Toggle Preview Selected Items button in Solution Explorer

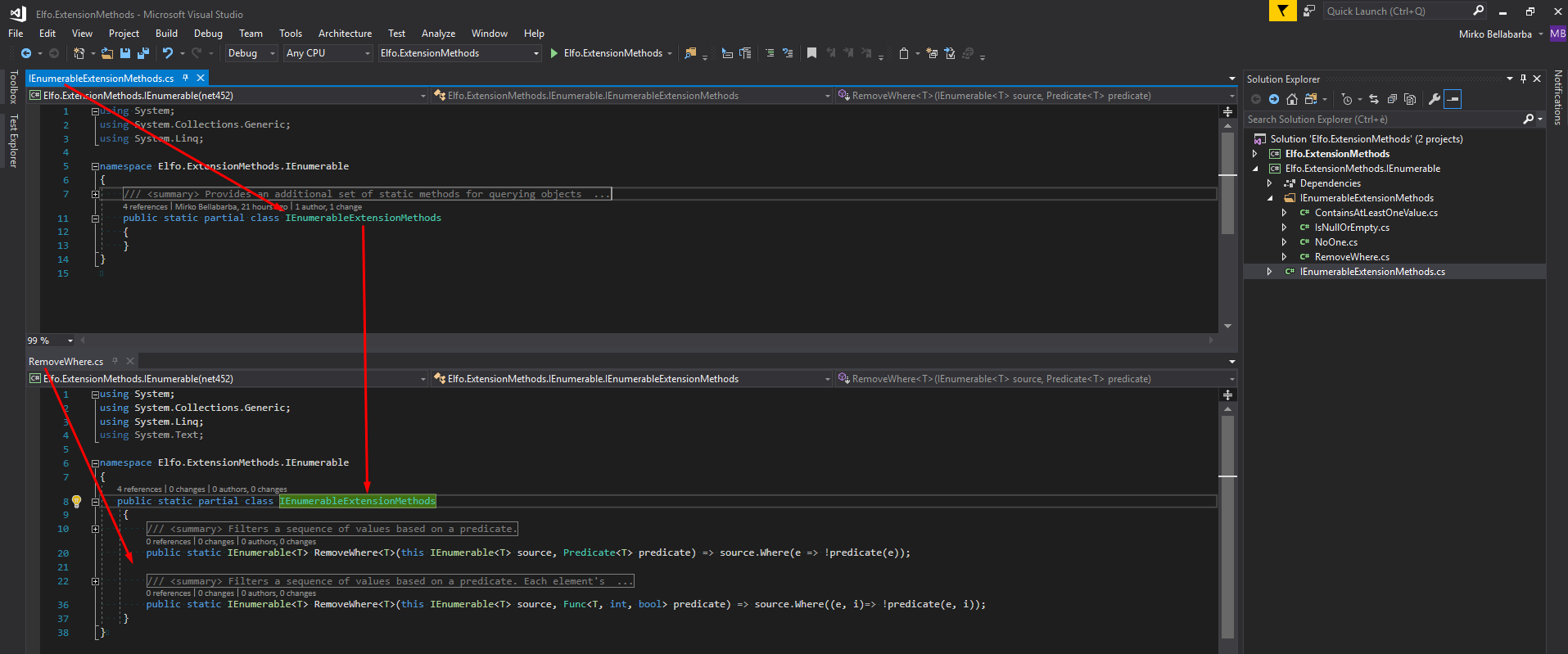click(1453, 99)
